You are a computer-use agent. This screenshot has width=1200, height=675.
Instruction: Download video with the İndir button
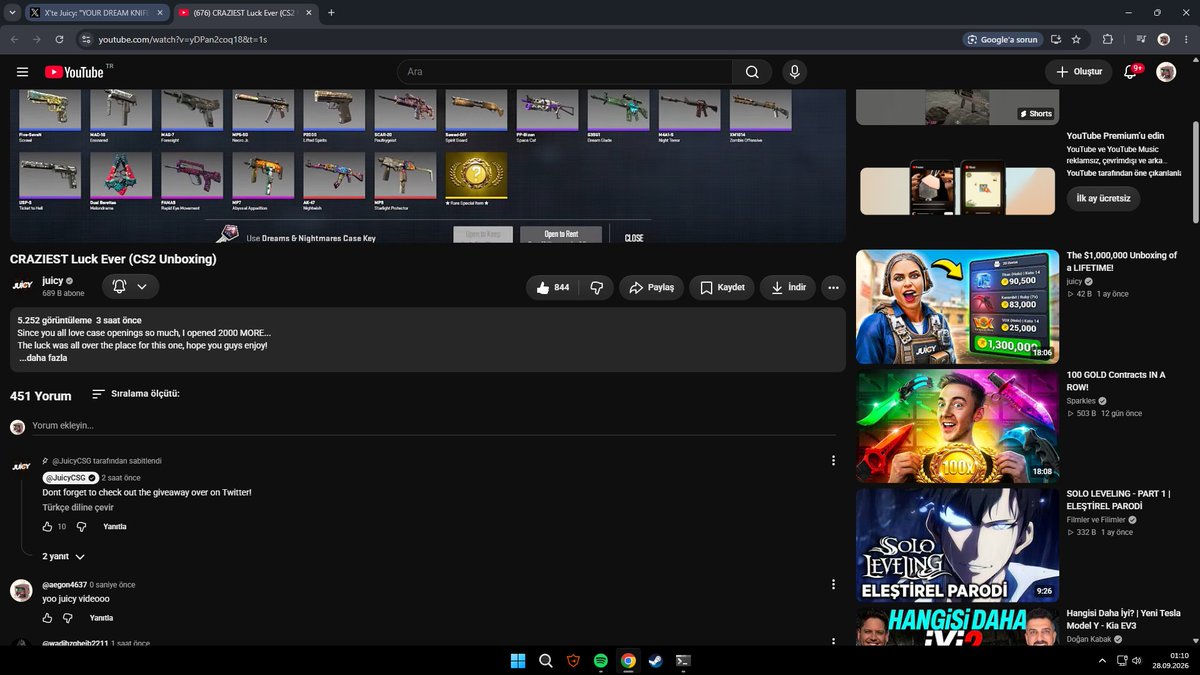tap(788, 287)
